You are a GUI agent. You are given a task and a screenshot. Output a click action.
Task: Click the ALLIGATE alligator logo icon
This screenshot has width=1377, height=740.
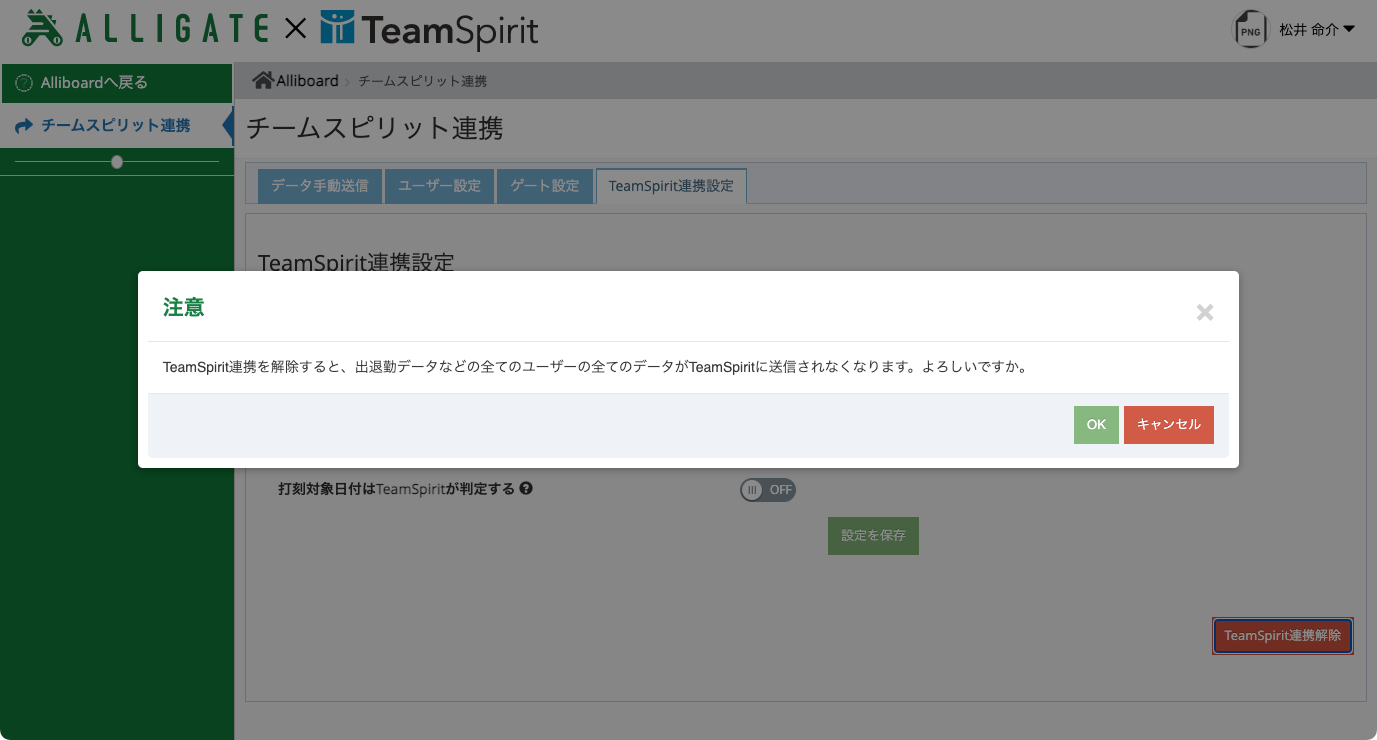click(x=42, y=28)
